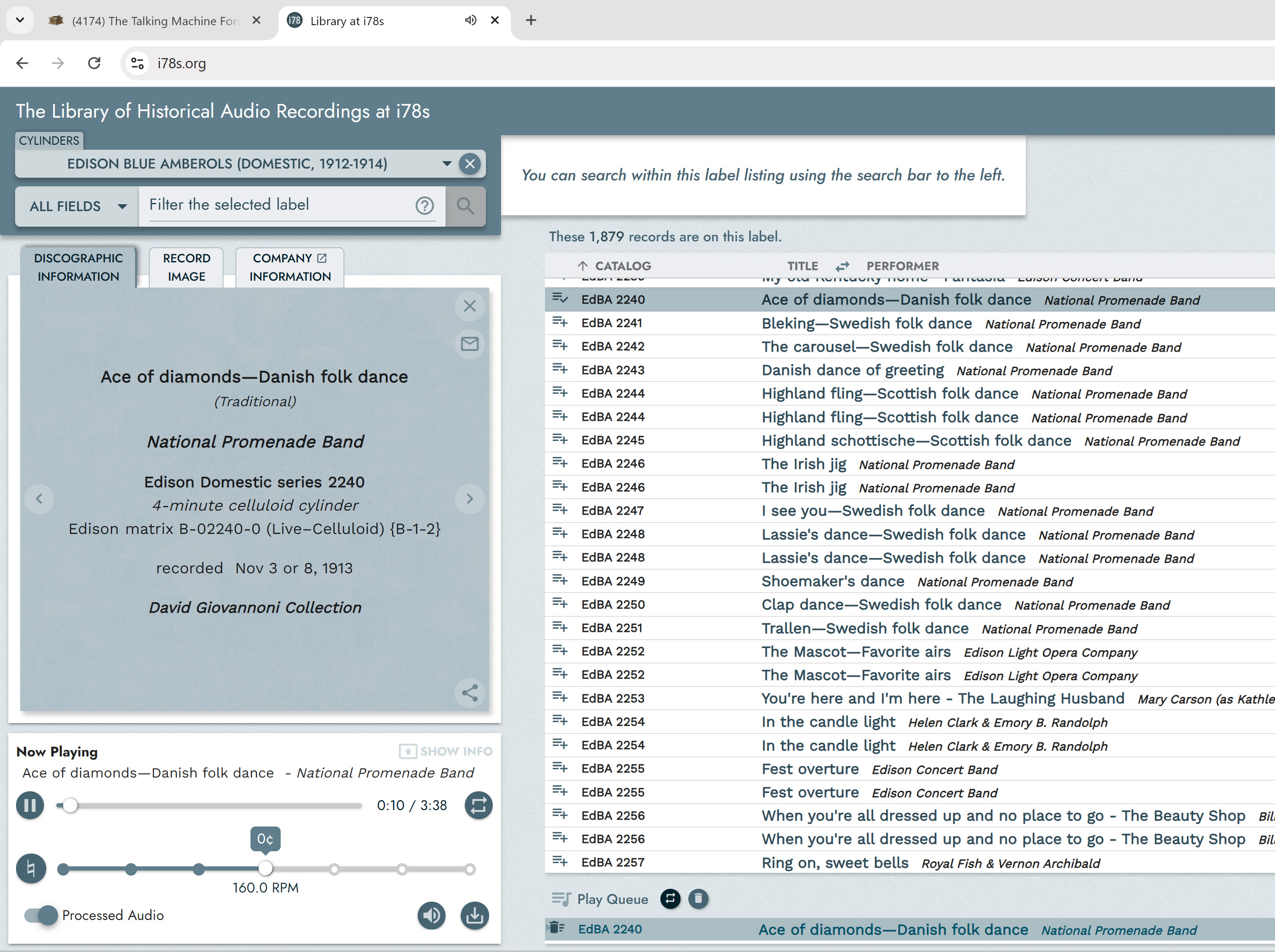Toggle loop repeat for current track
Screen dimensions: 1275x952
pyautogui.click(x=479, y=805)
